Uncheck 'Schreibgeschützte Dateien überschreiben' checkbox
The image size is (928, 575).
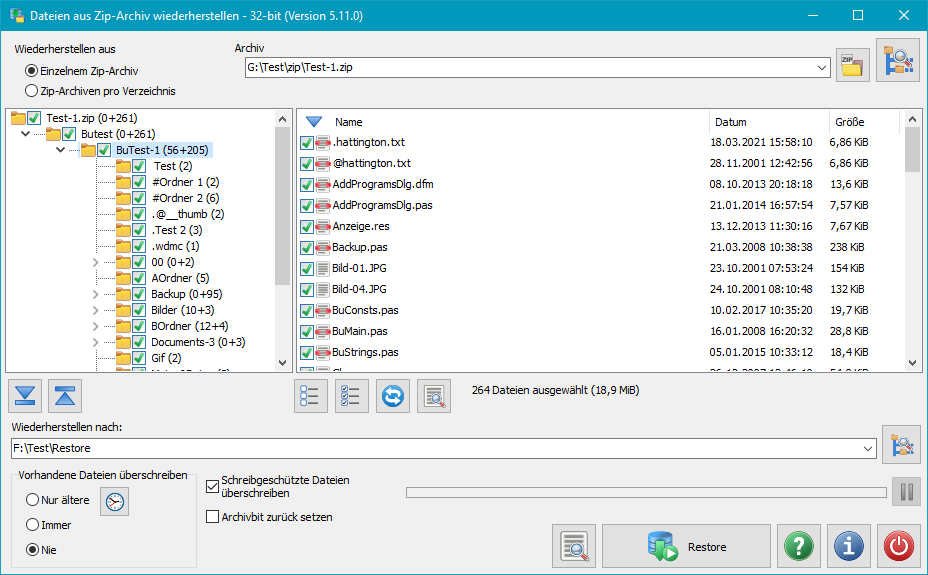pos(212,487)
